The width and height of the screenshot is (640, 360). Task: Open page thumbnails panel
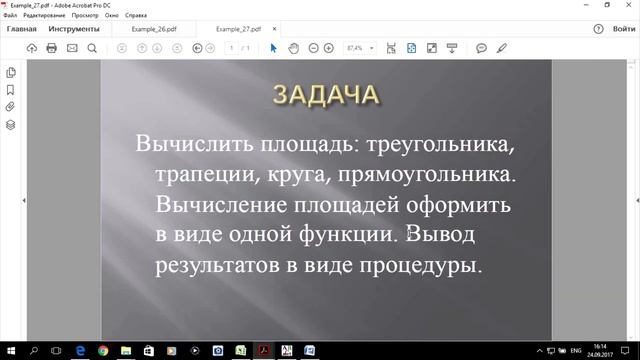[x=11, y=73]
